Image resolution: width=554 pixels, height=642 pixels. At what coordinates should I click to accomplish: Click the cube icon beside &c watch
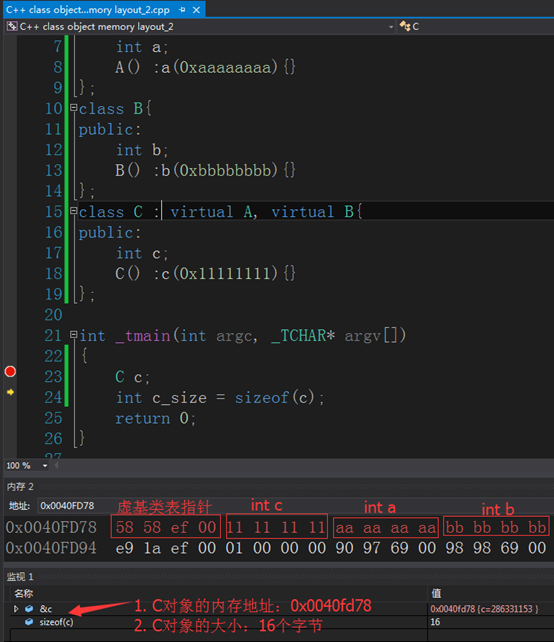click(29, 609)
